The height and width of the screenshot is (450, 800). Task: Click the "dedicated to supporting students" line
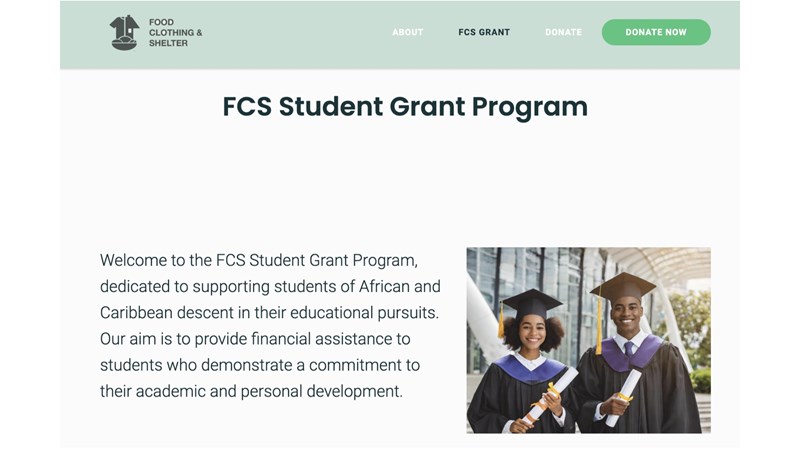pos(270,286)
